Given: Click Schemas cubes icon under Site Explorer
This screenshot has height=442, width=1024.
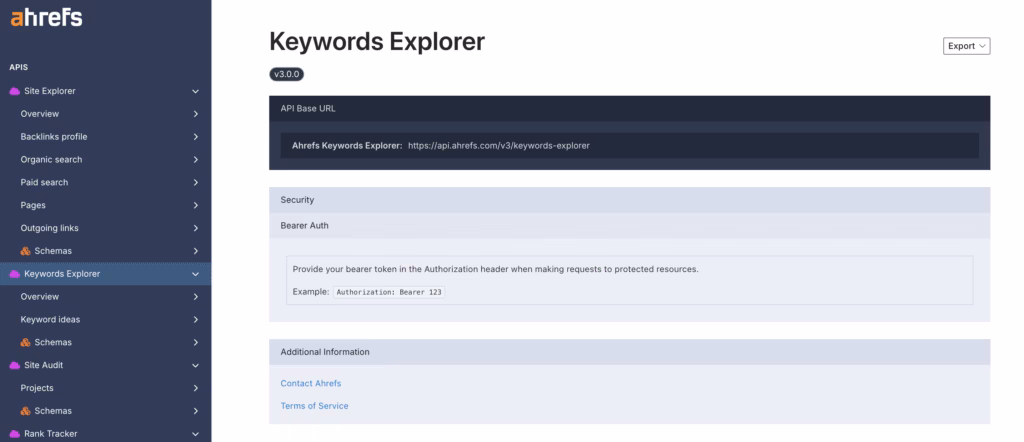Looking at the screenshot, I should [26, 251].
